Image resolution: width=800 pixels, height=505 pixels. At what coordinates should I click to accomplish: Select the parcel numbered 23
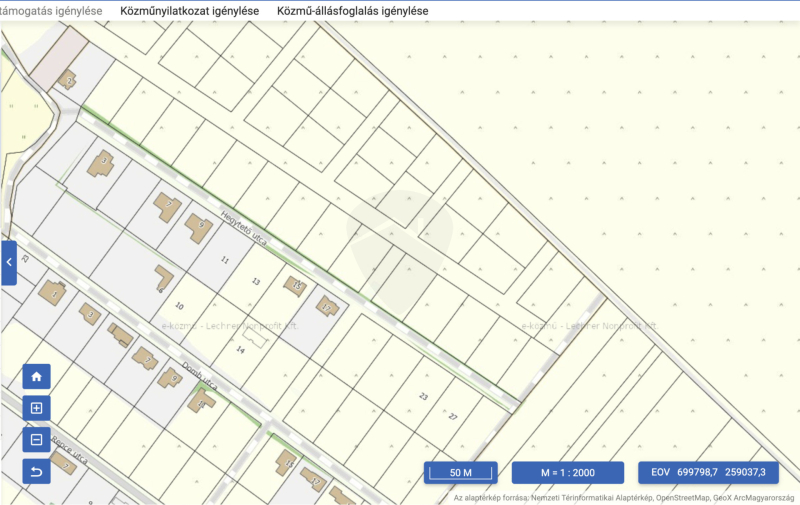423,397
